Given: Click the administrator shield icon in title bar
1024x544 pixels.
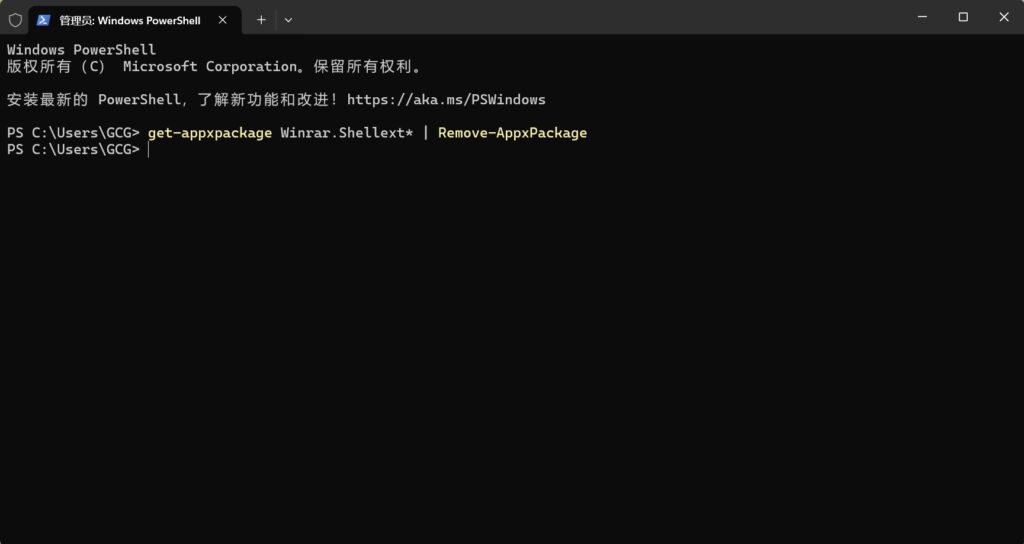Looking at the screenshot, I should (15, 20).
